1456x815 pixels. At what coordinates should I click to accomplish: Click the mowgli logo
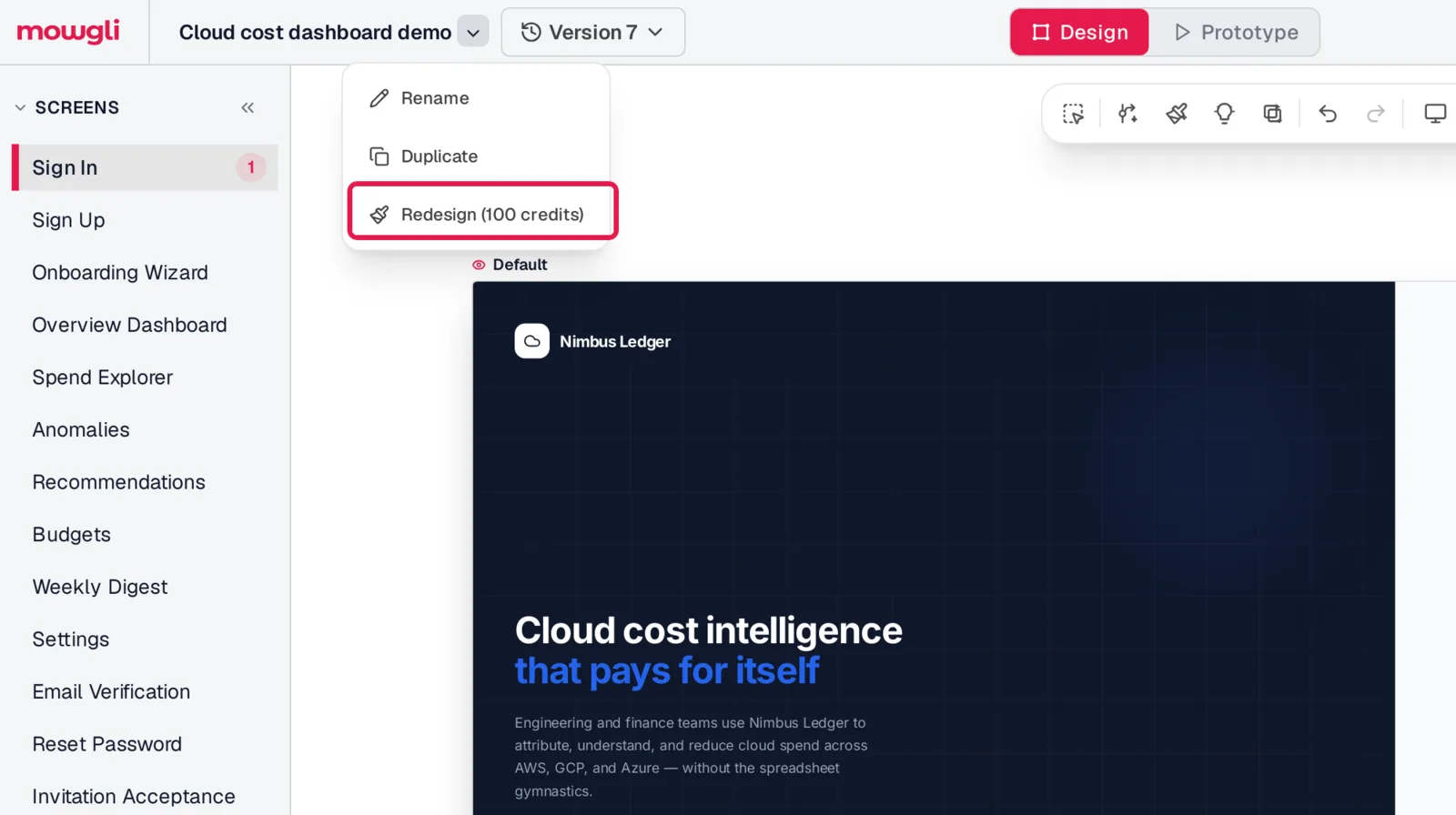click(x=68, y=32)
